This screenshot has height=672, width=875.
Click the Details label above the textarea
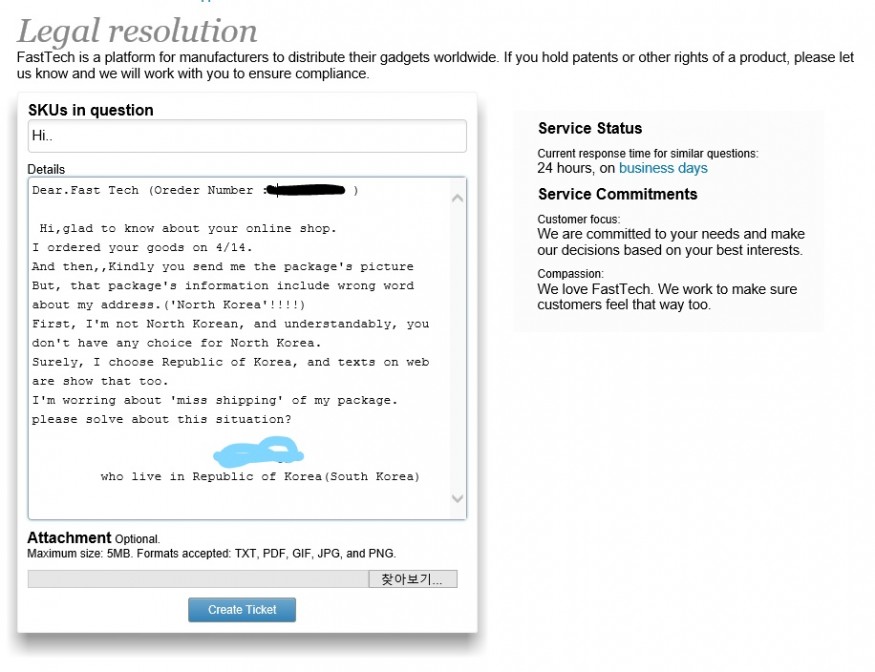pos(46,169)
